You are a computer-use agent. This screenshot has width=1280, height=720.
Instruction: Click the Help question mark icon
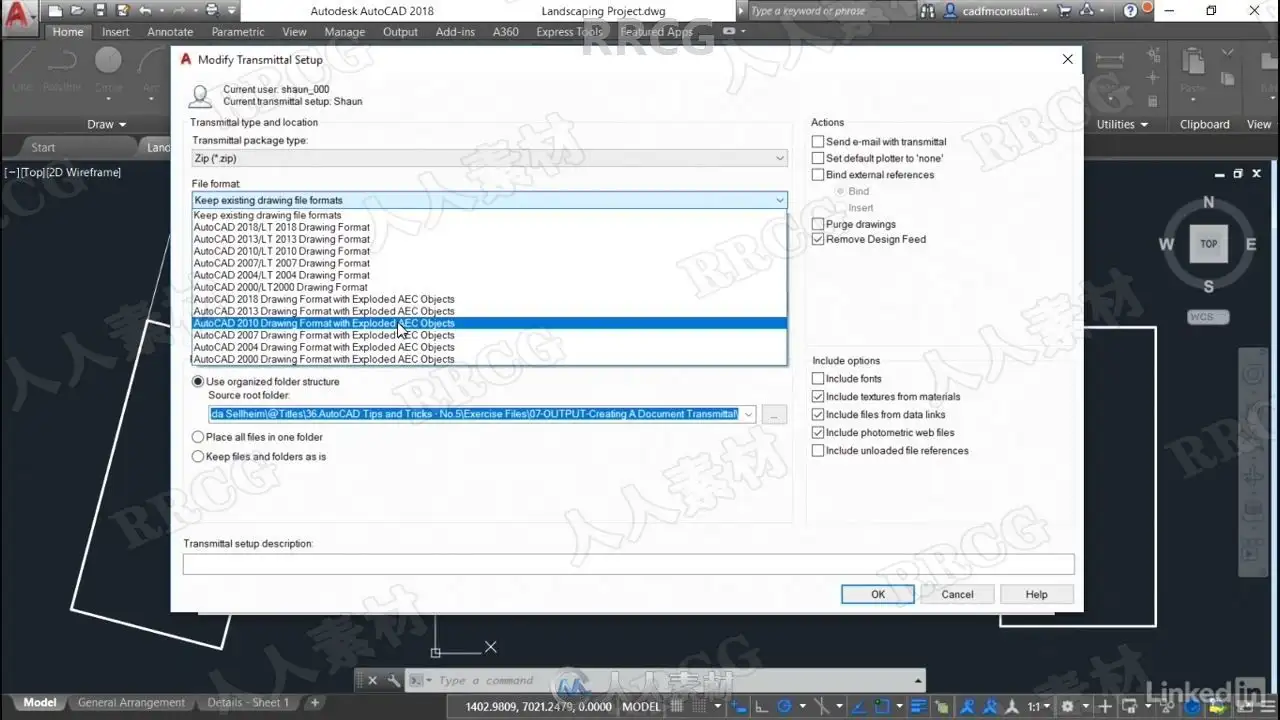point(1131,11)
